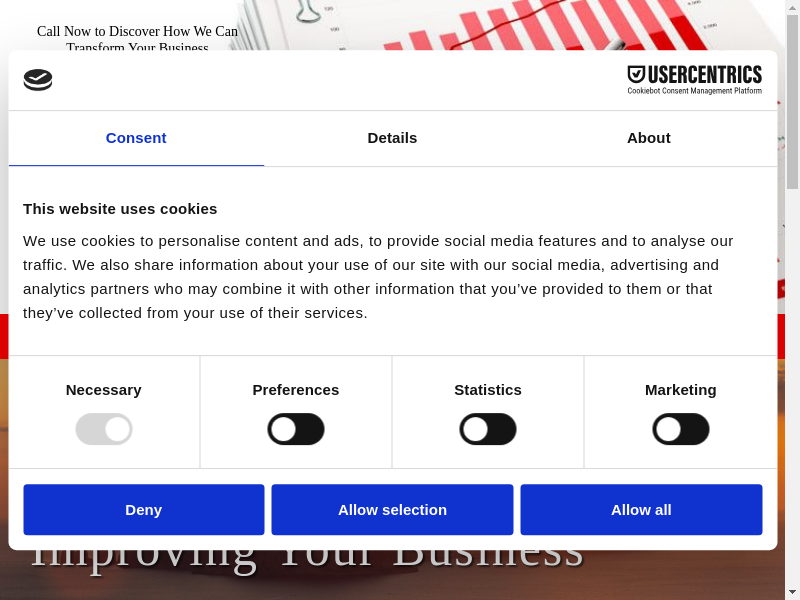
Task: Click the Allow selection button
Action: (x=392, y=510)
